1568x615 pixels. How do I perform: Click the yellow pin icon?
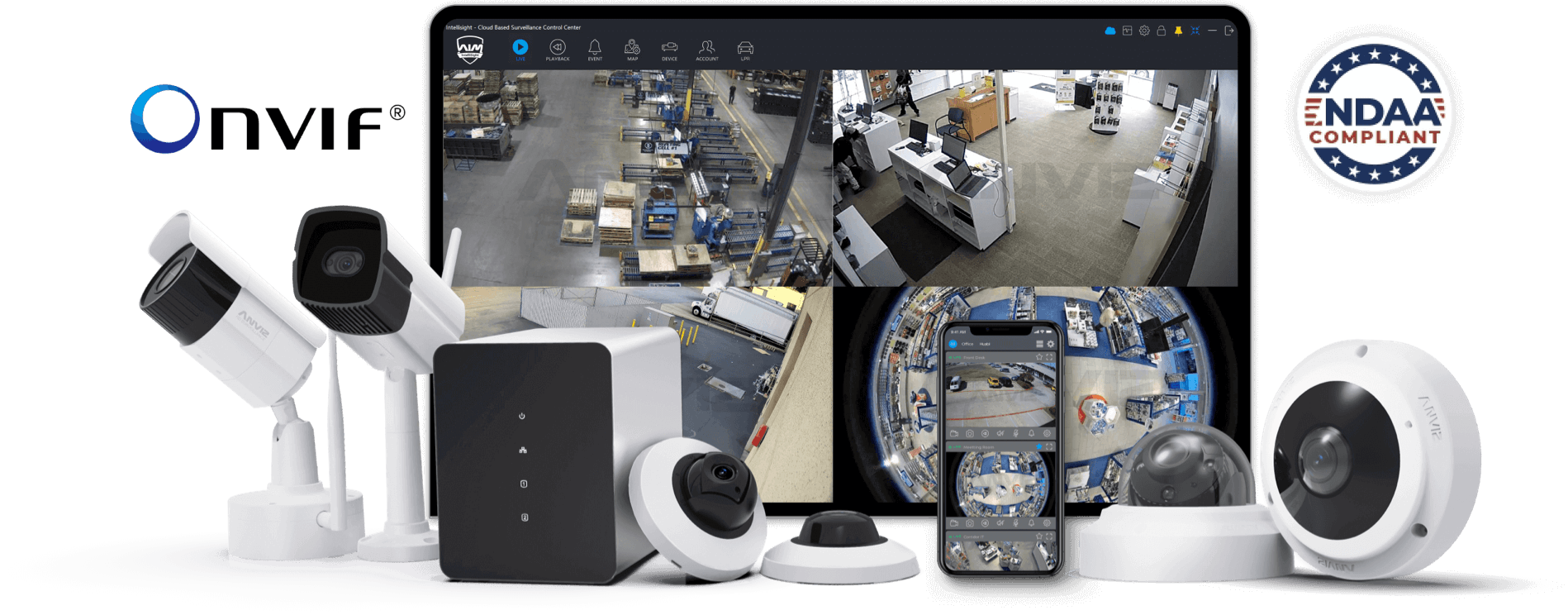(1178, 31)
